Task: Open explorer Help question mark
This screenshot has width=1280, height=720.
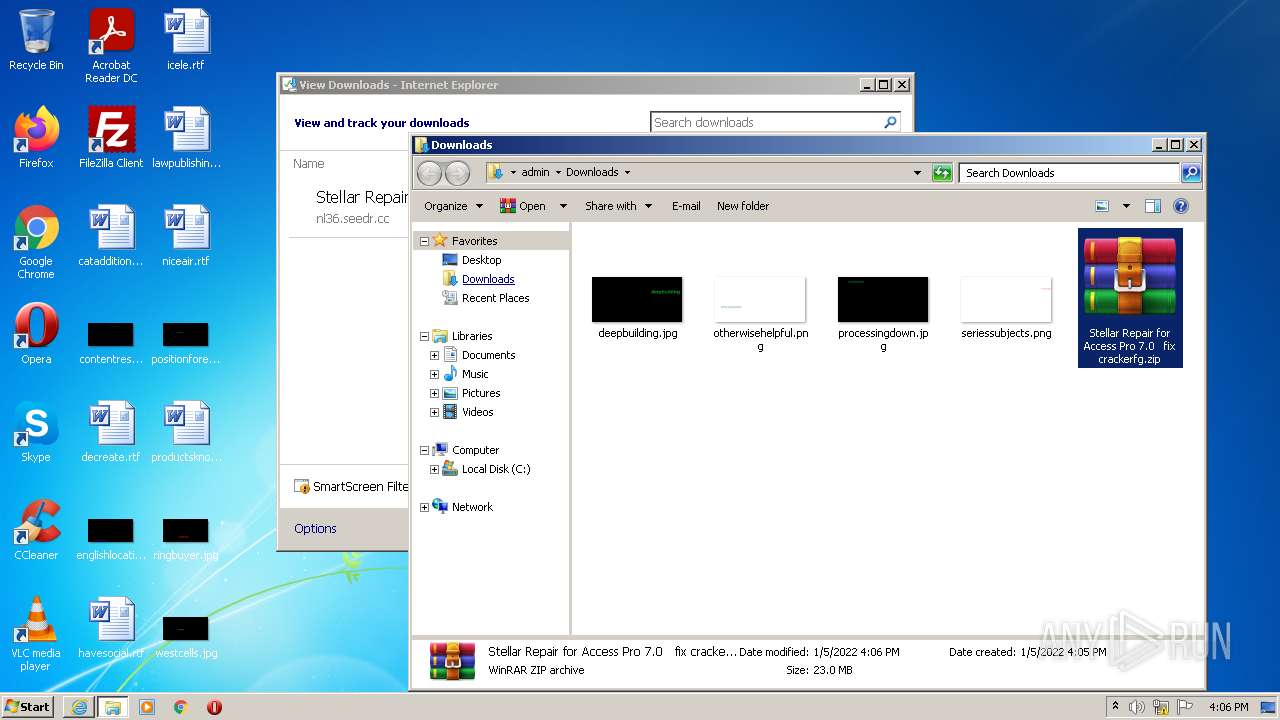Action: (x=1180, y=206)
